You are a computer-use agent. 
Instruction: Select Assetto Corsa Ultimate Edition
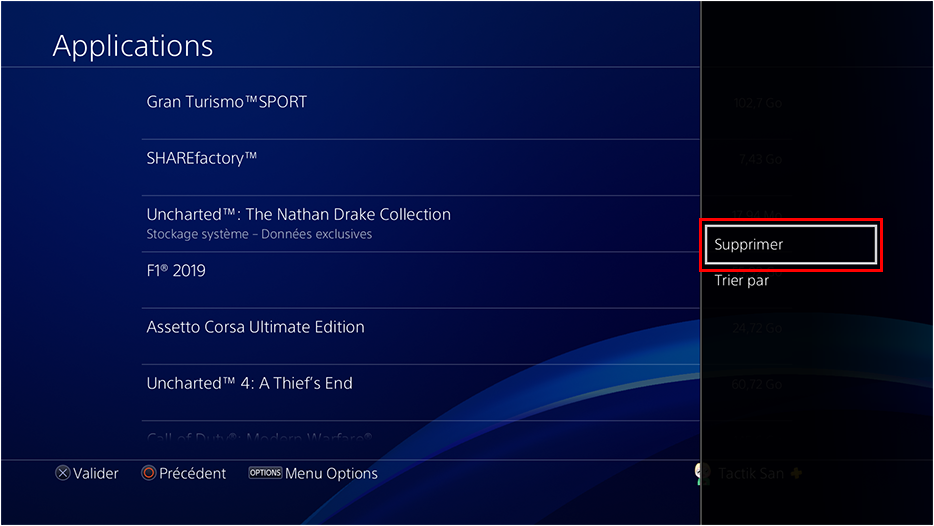(x=420, y=337)
